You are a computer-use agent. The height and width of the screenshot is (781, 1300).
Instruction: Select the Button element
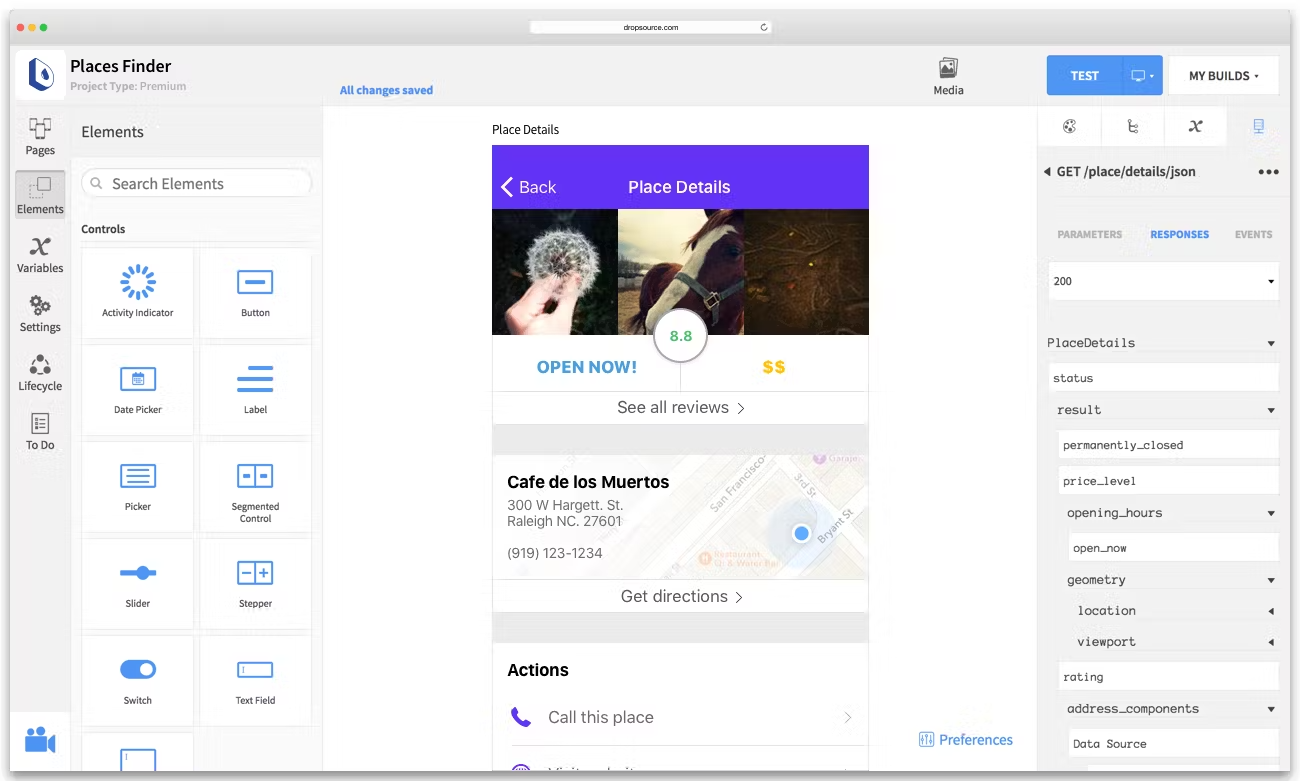click(255, 292)
